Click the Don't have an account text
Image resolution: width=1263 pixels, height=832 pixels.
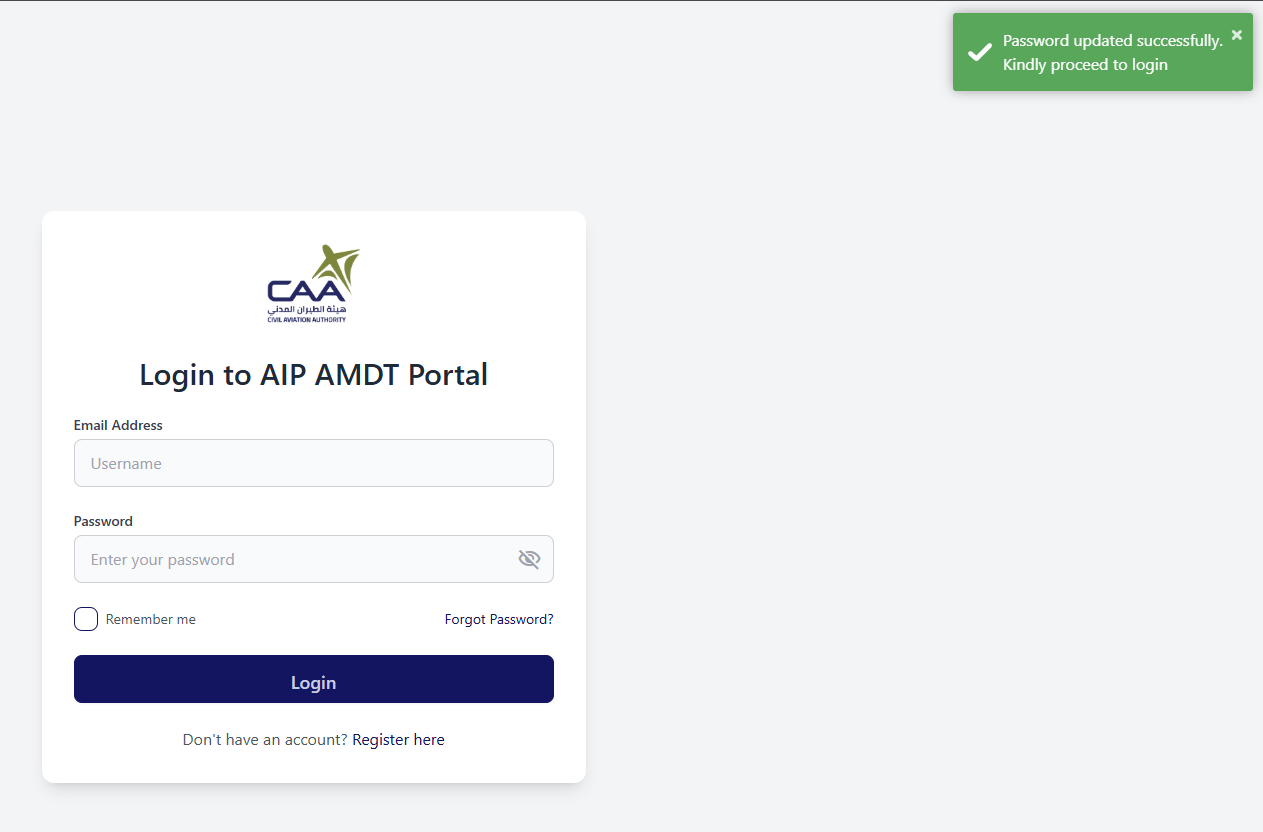265,740
